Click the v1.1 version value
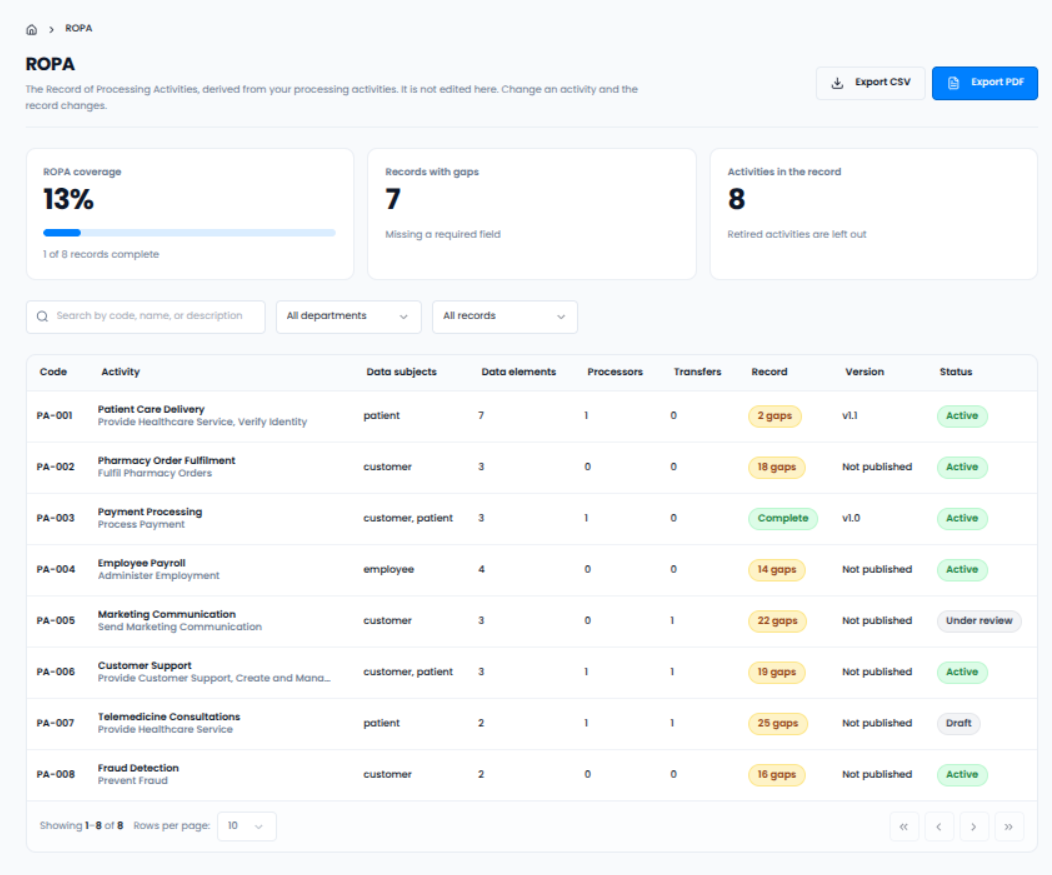1052x875 pixels. 849,416
